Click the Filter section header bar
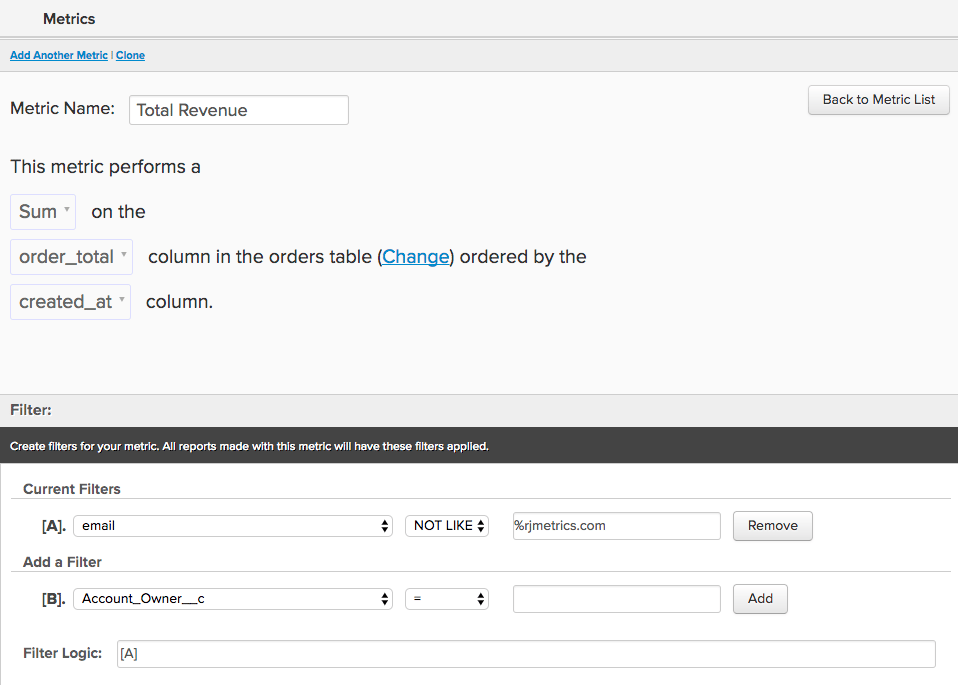 point(479,409)
